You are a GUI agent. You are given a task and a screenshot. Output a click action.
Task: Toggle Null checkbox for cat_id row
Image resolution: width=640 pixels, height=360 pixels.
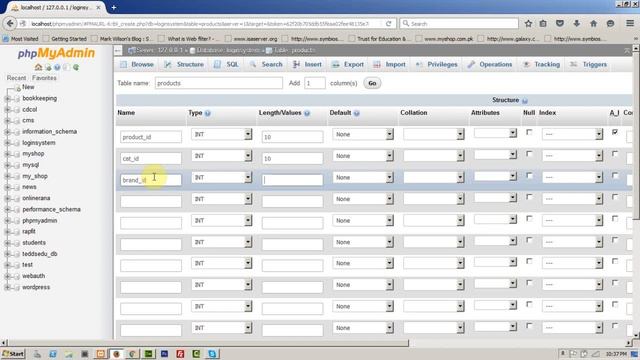[529, 154]
